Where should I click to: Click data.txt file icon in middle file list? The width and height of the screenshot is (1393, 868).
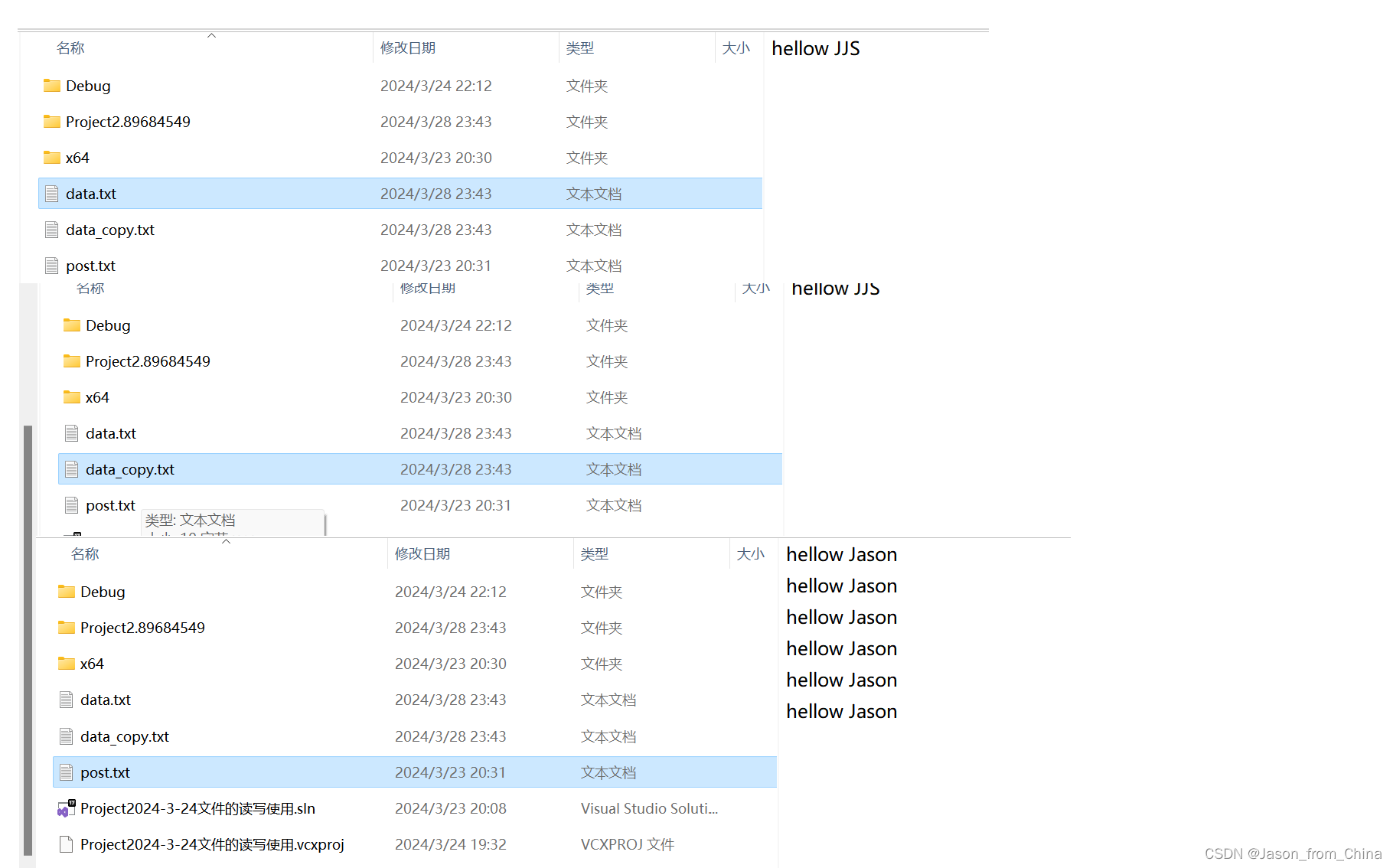point(72,433)
